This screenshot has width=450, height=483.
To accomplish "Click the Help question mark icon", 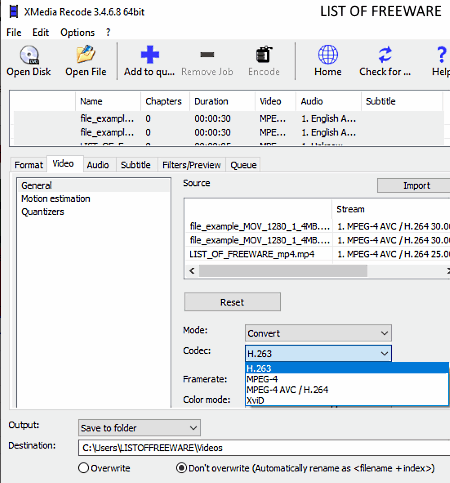I will point(442,55).
